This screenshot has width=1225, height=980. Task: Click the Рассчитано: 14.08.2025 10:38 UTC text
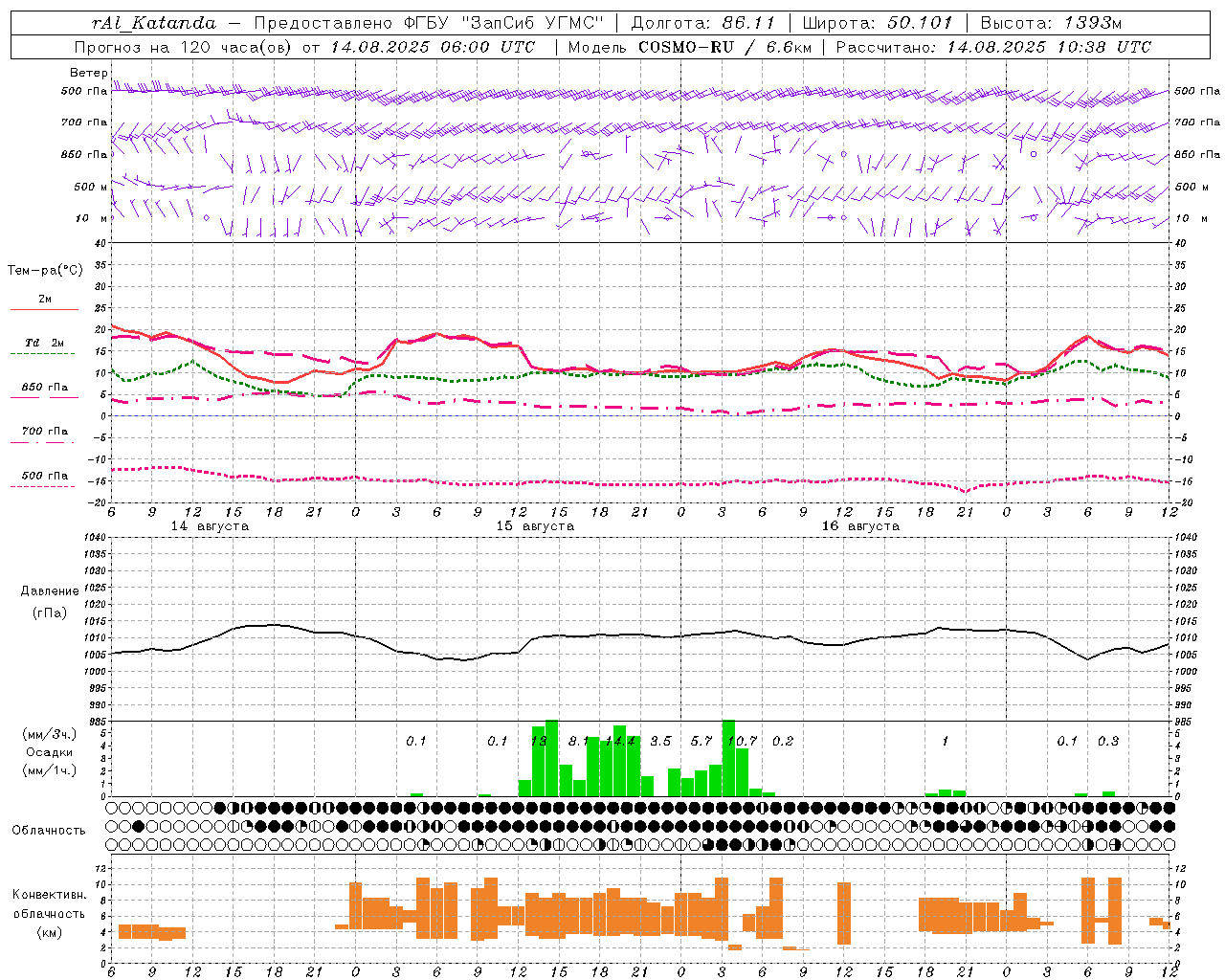tap(993, 47)
